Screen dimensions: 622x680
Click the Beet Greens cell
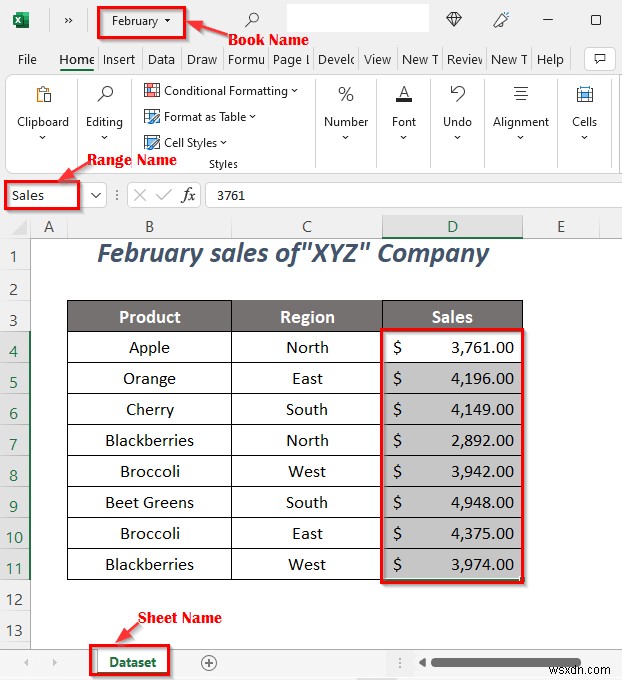149,502
